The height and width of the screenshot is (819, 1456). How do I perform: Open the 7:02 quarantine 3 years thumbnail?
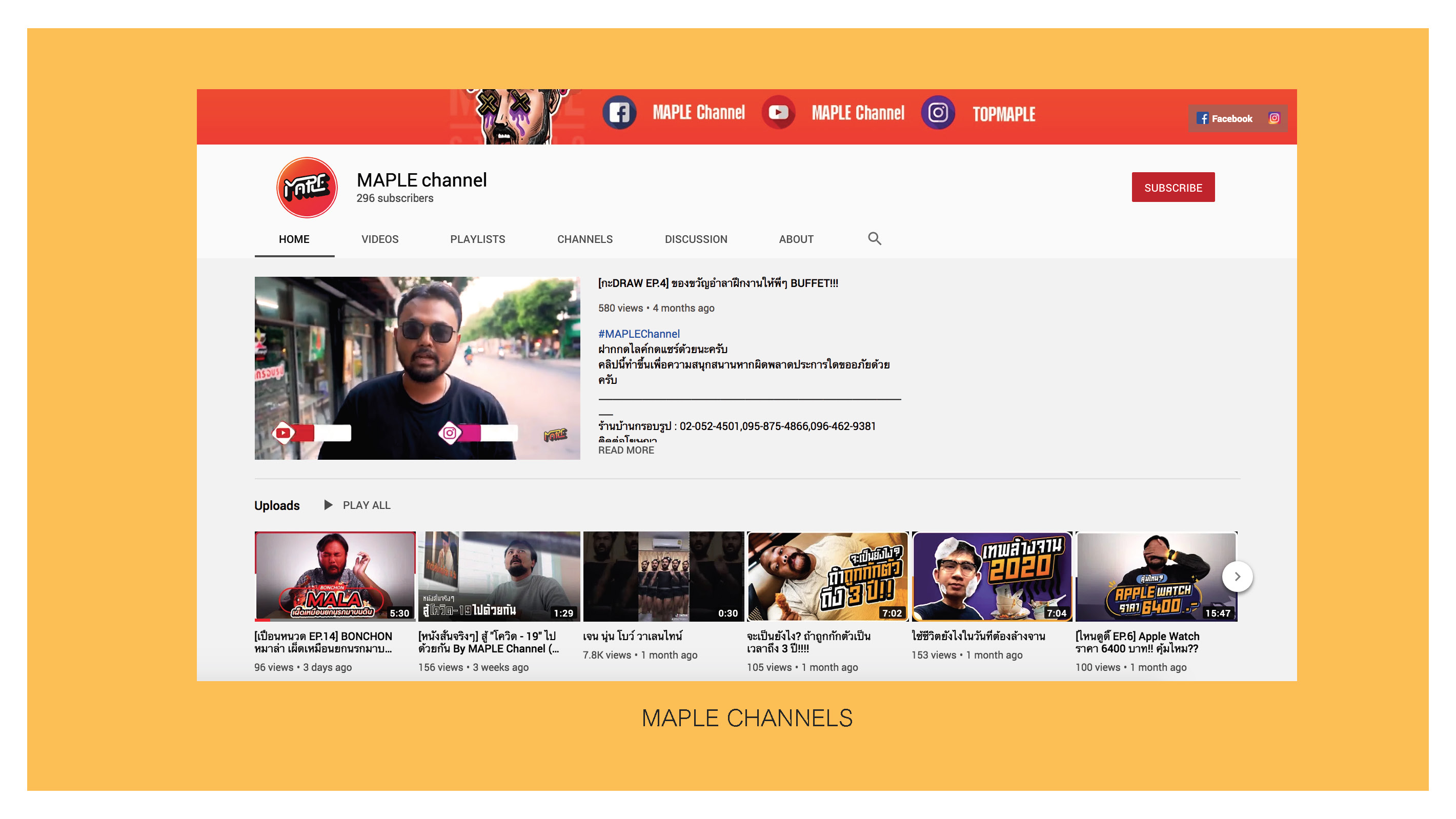click(827, 577)
